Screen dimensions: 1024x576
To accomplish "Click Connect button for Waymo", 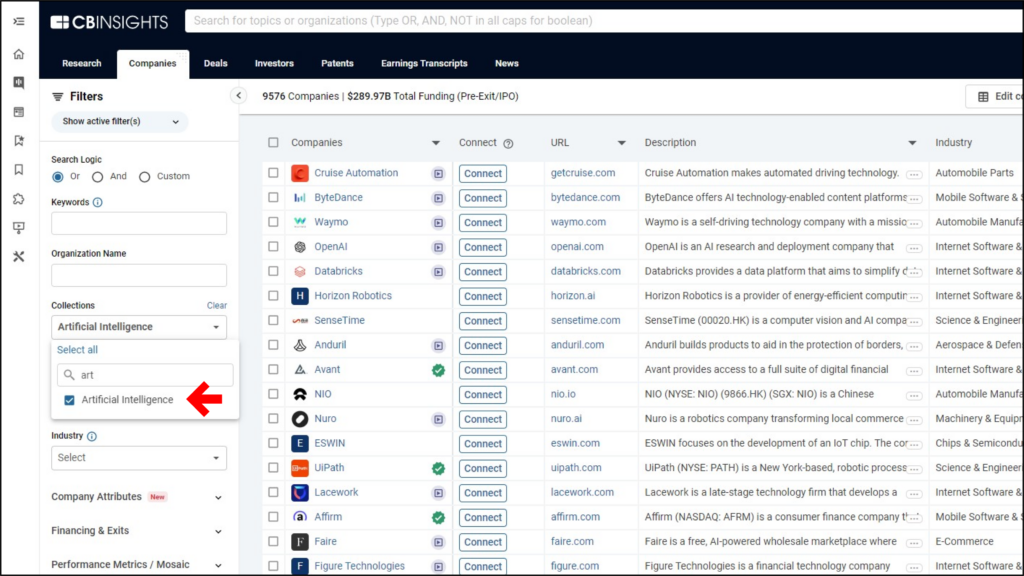I will 483,223.
